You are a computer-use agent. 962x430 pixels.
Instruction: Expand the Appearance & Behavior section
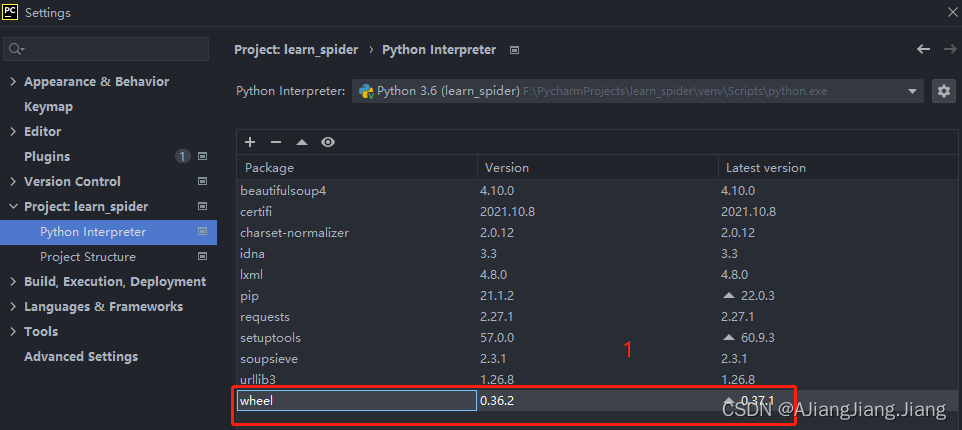[x=12, y=82]
